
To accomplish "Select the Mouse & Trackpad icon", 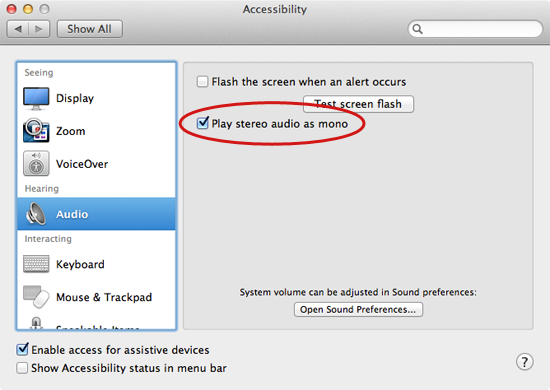I will click(36, 297).
